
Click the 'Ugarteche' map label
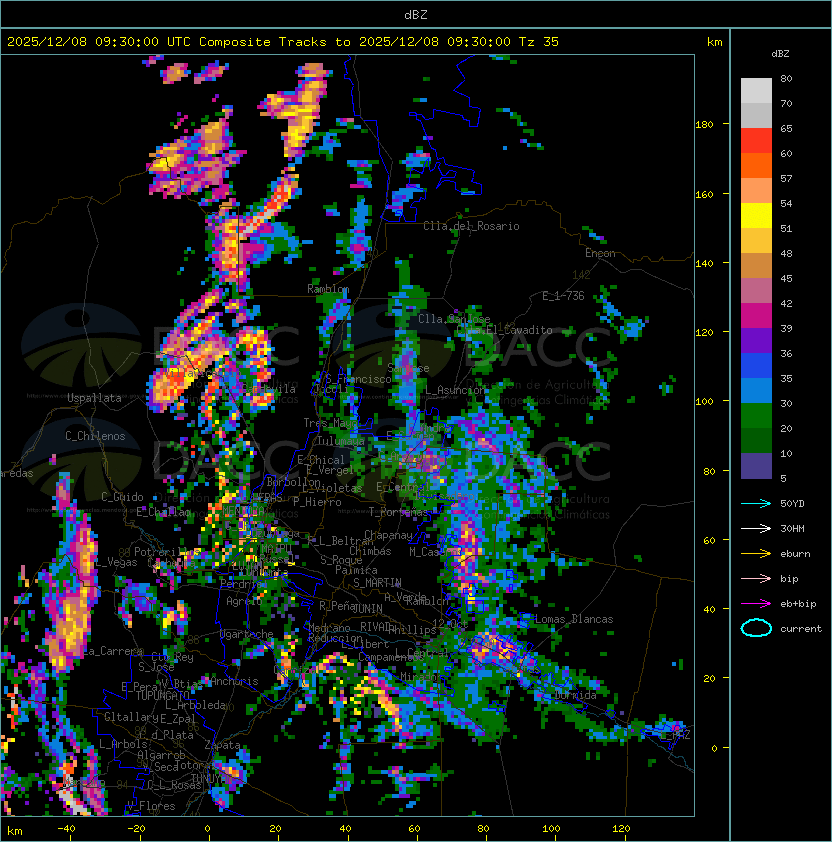click(x=246, y=634)
